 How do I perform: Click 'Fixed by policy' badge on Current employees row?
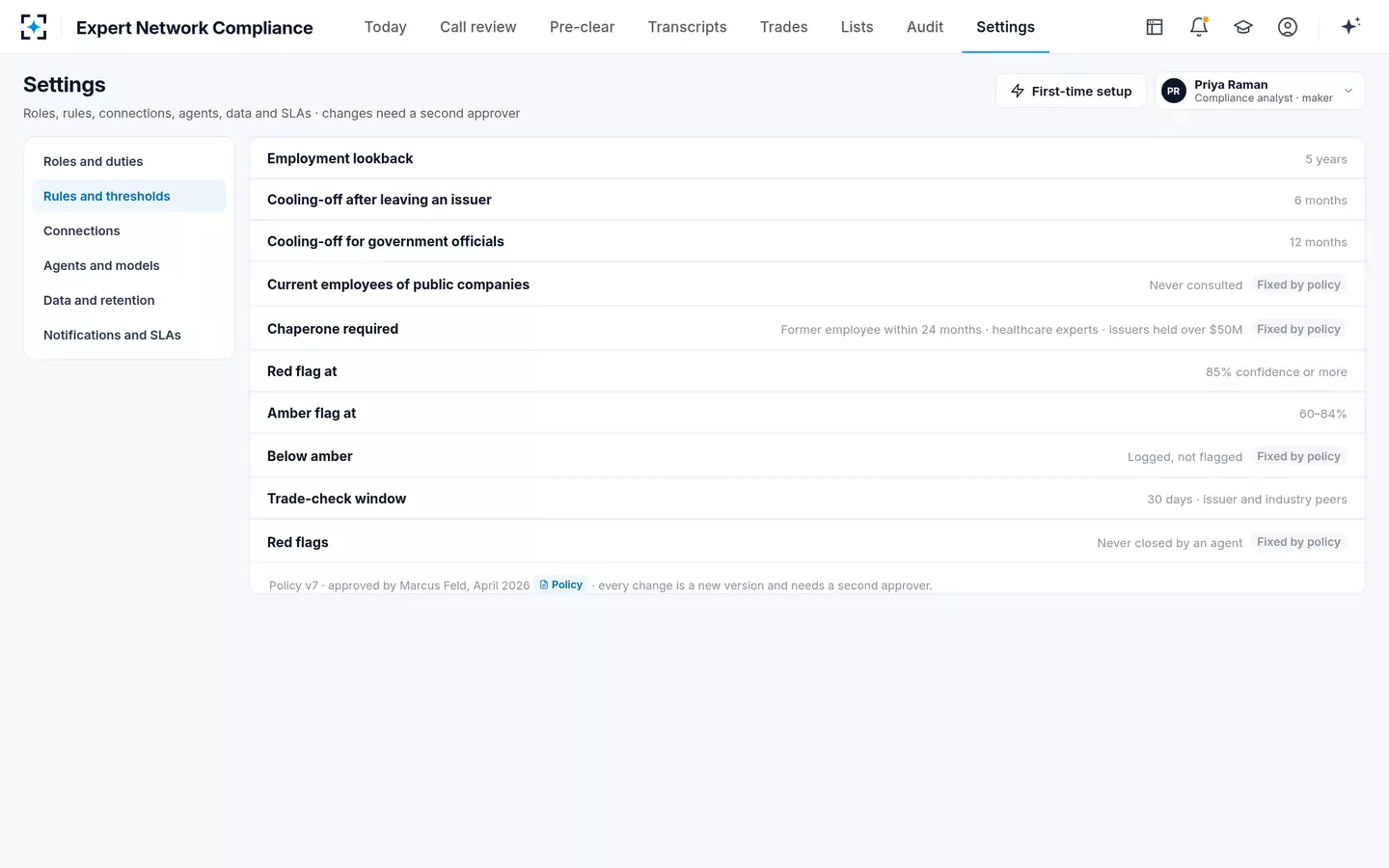1298,285
